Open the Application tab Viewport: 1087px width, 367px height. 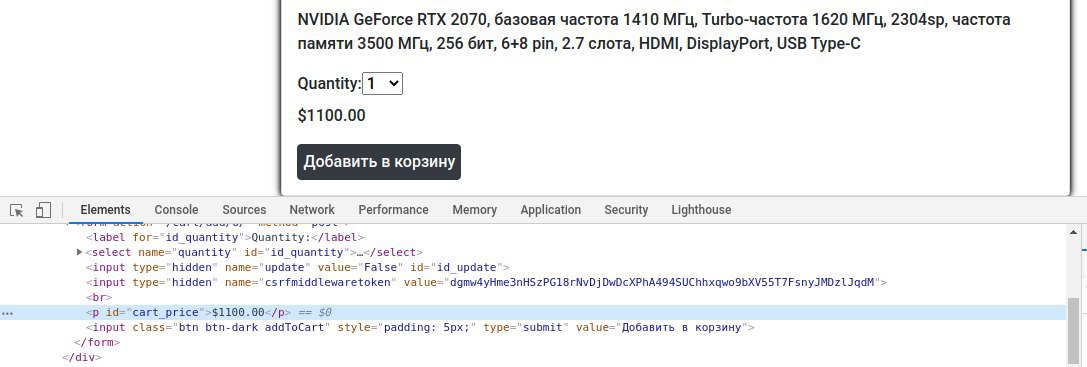(x=550, y=210)
